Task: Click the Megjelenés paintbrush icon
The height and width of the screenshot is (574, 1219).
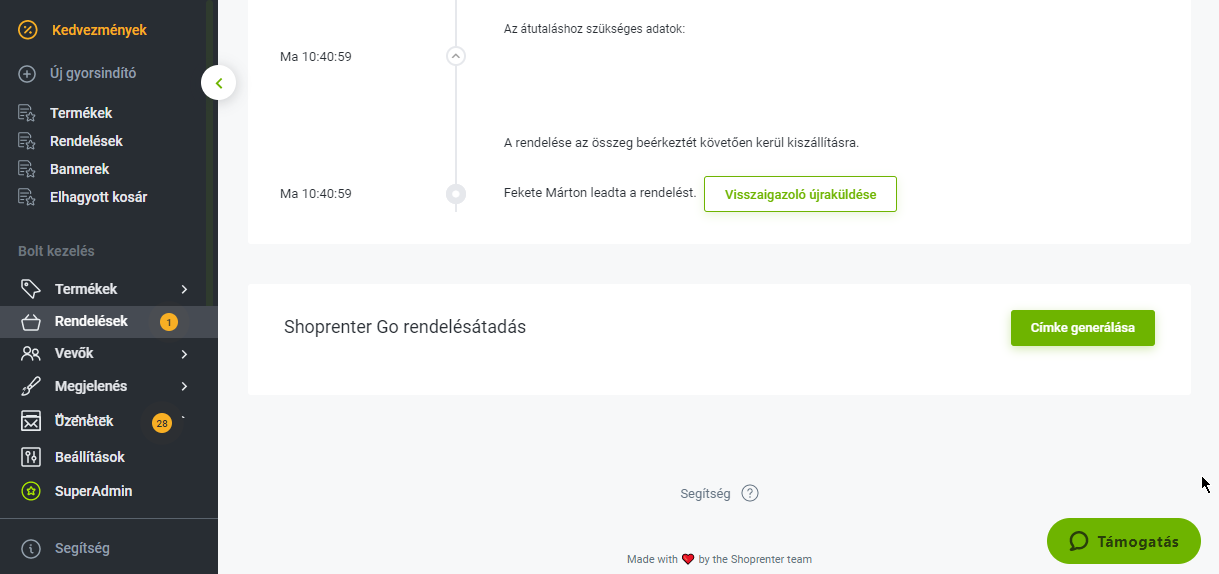Action: (31, 386)
